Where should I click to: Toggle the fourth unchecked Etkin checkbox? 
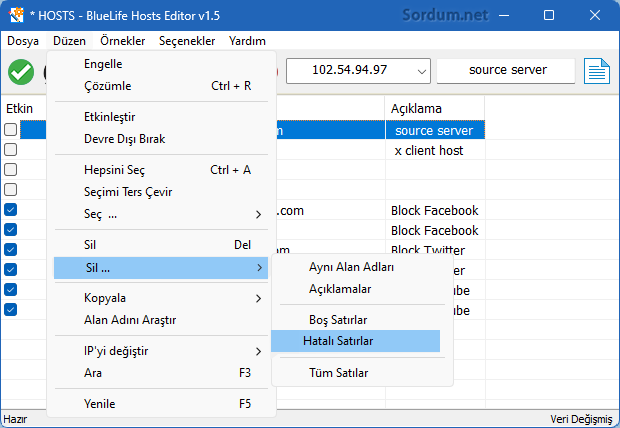(11, 189)
